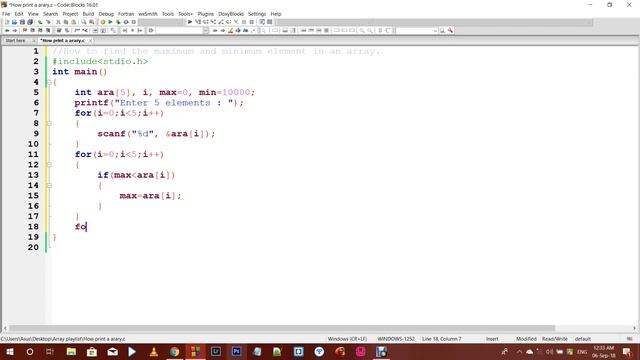Click the Jump back arrow icon
Image resolution: width=640 pixels, height=360 pixels.
point(7,31)
